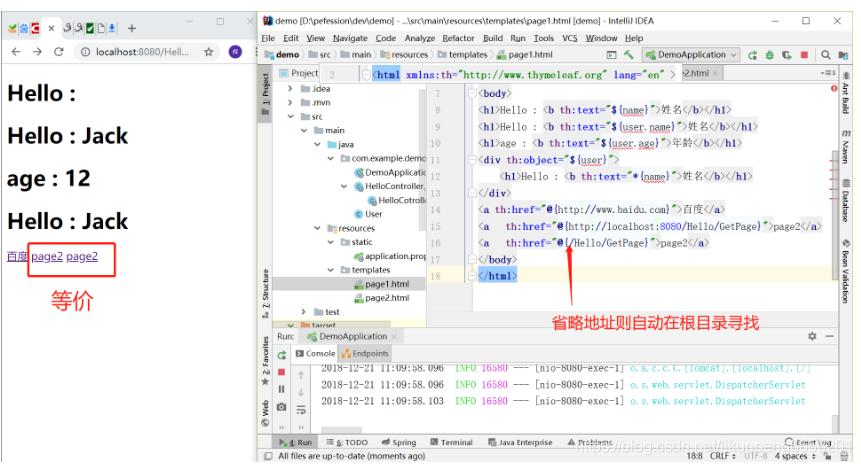Open the Spring tool window

[399, 442]
